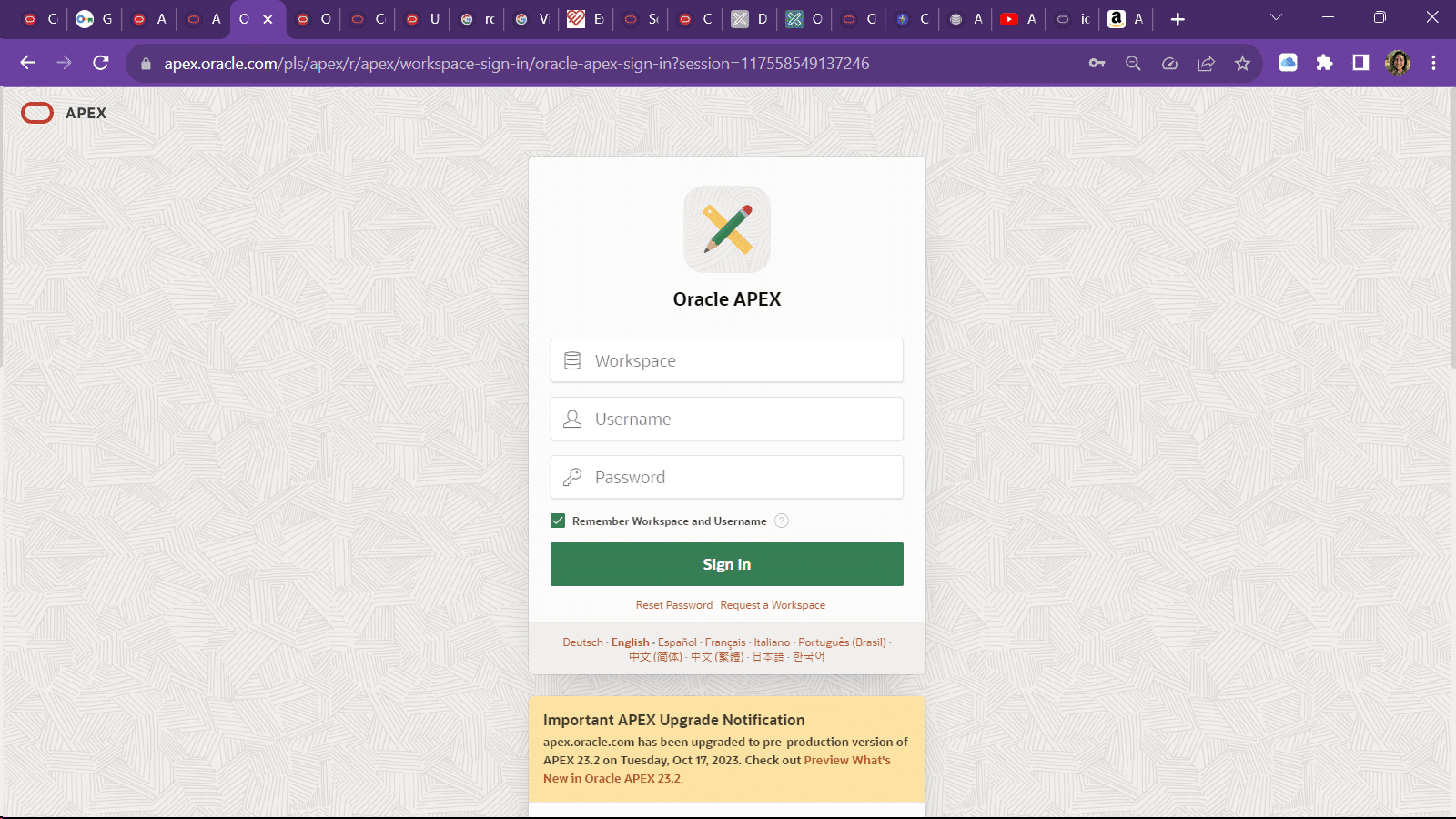This screenshot has width=1456, height=819.
Task: Click the padlock site info icon
Action: point(146,64)
